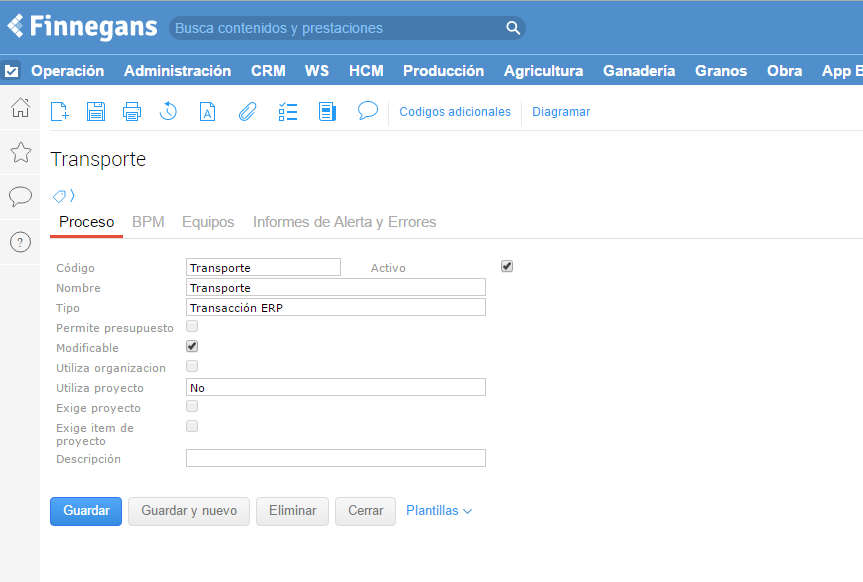Viewport: 863px width, 582px height.
Task: Switch to the Proceso tab
Action: [x=86, y=222]
